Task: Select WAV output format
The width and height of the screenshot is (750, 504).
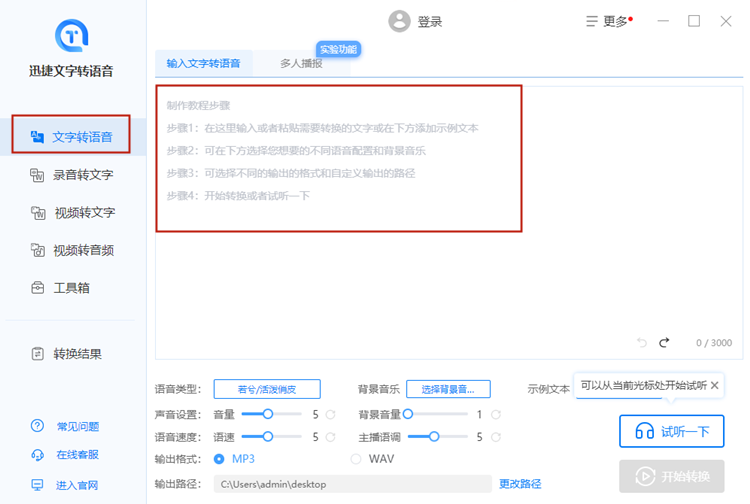Action: point(373,459)
